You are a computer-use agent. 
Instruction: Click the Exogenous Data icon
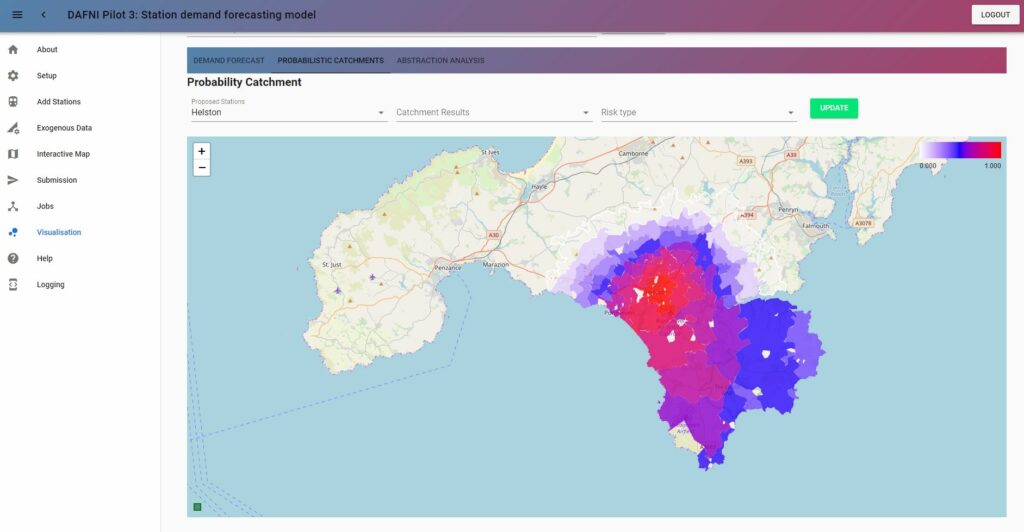tap(13, 128)
